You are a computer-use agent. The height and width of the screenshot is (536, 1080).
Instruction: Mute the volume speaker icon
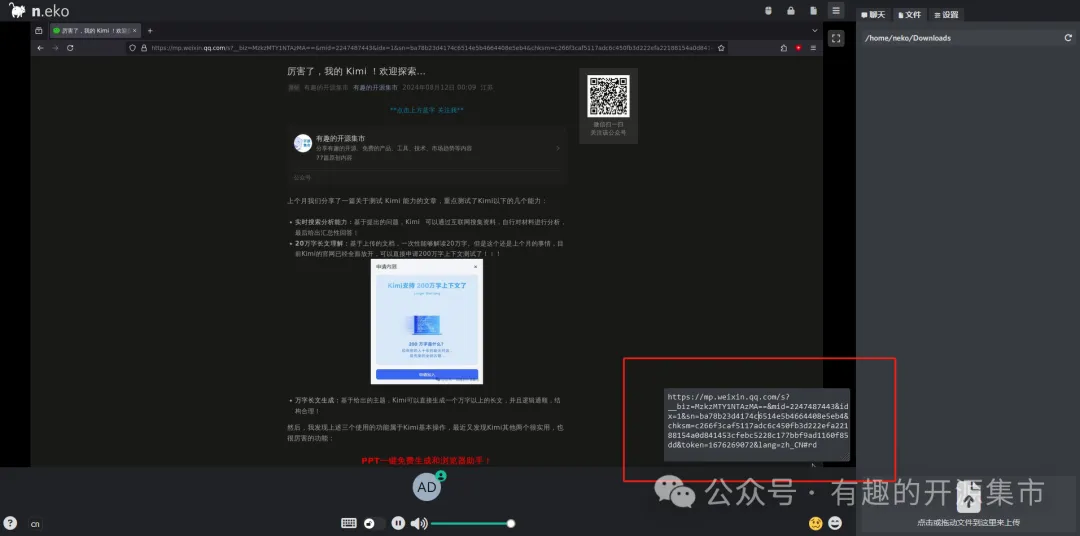[419, 524]
